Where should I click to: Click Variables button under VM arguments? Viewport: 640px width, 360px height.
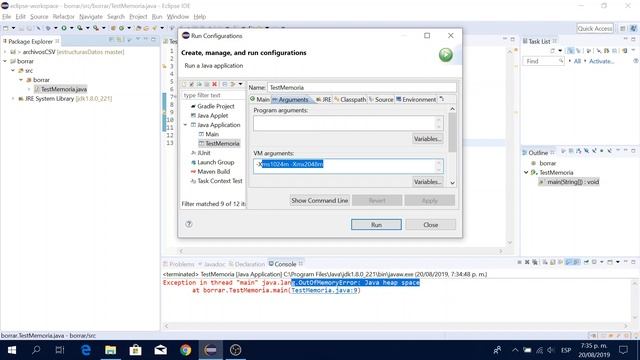(x=427, y=182)
